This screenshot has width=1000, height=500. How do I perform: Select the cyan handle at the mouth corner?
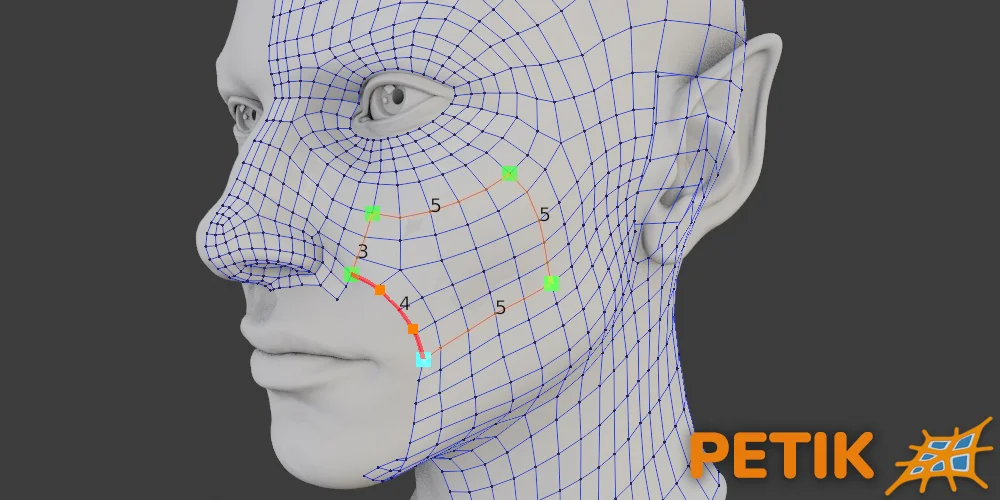pyautogui.click(x=423, y=359)
